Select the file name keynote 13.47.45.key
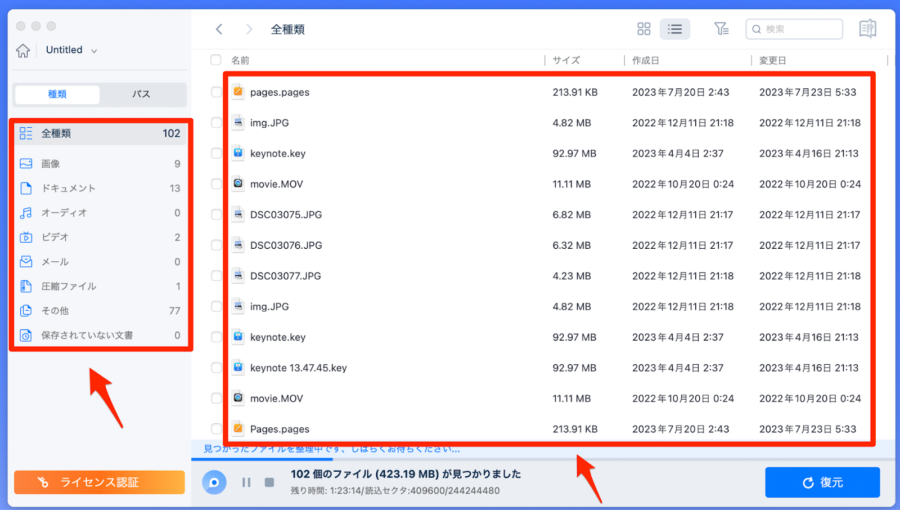The height and width of the screenshot is (510, 900). point(298,368)
